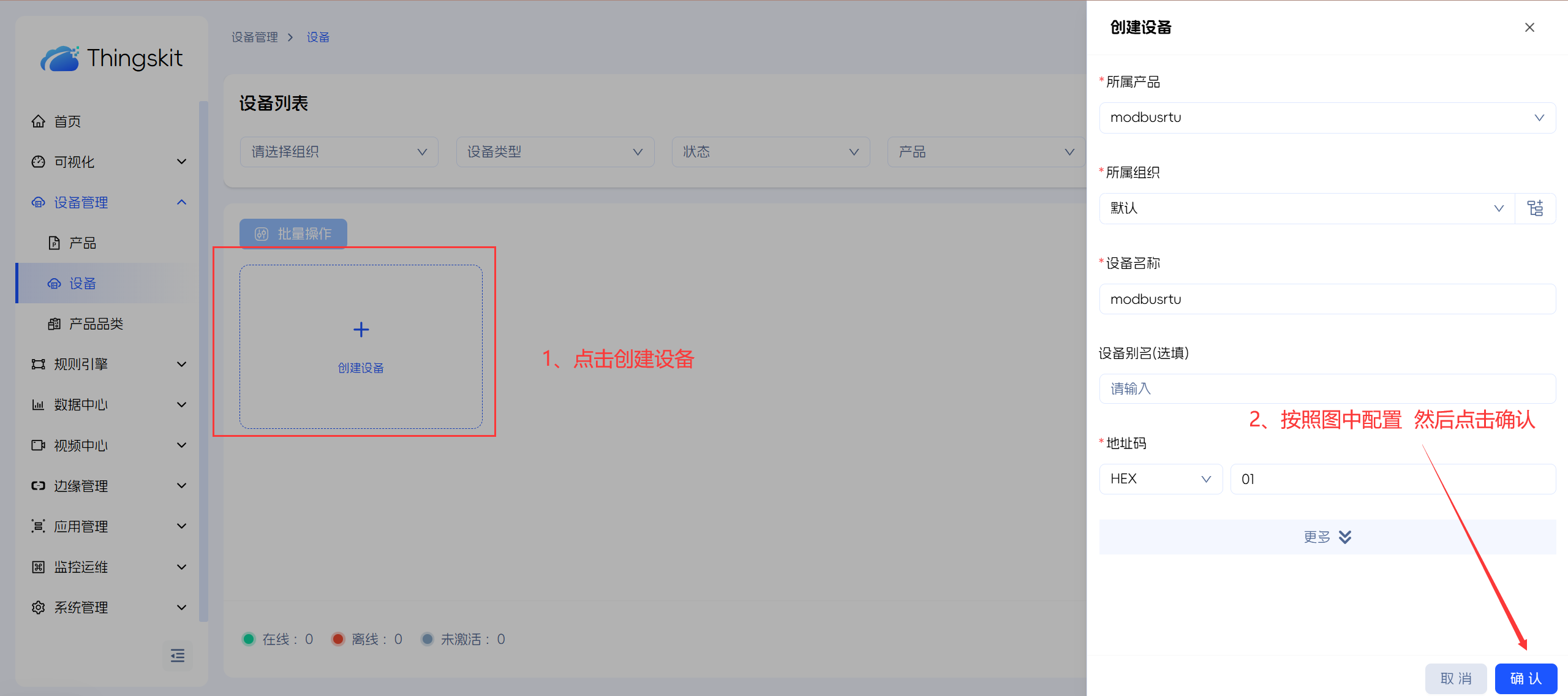Click the 设备别名 input field
Image resolution: width=1568 pixels, height=696 pixels.
(x=1327, y=389)
